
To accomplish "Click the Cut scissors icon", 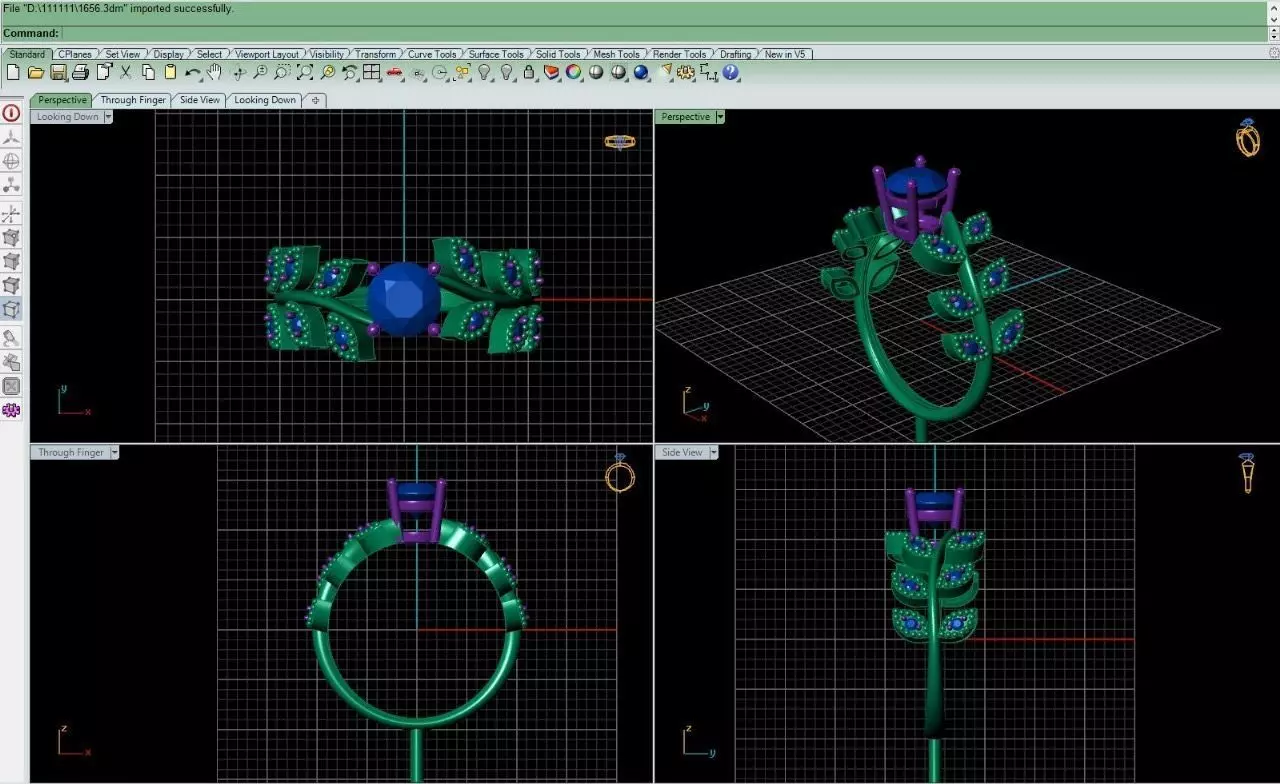I will pyautogui.click(x=125, y=72).
